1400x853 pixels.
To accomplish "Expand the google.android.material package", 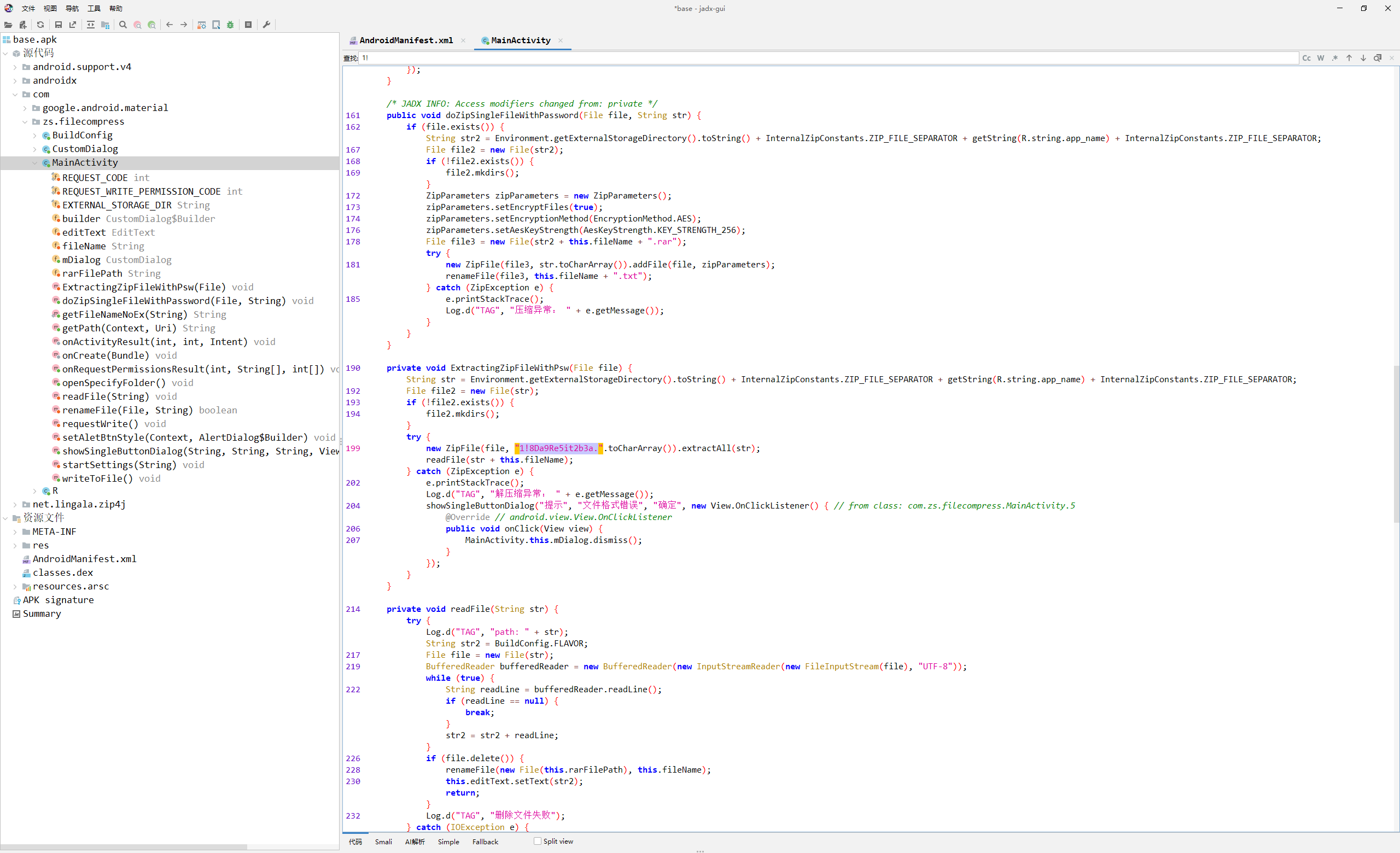I will 25,108.
